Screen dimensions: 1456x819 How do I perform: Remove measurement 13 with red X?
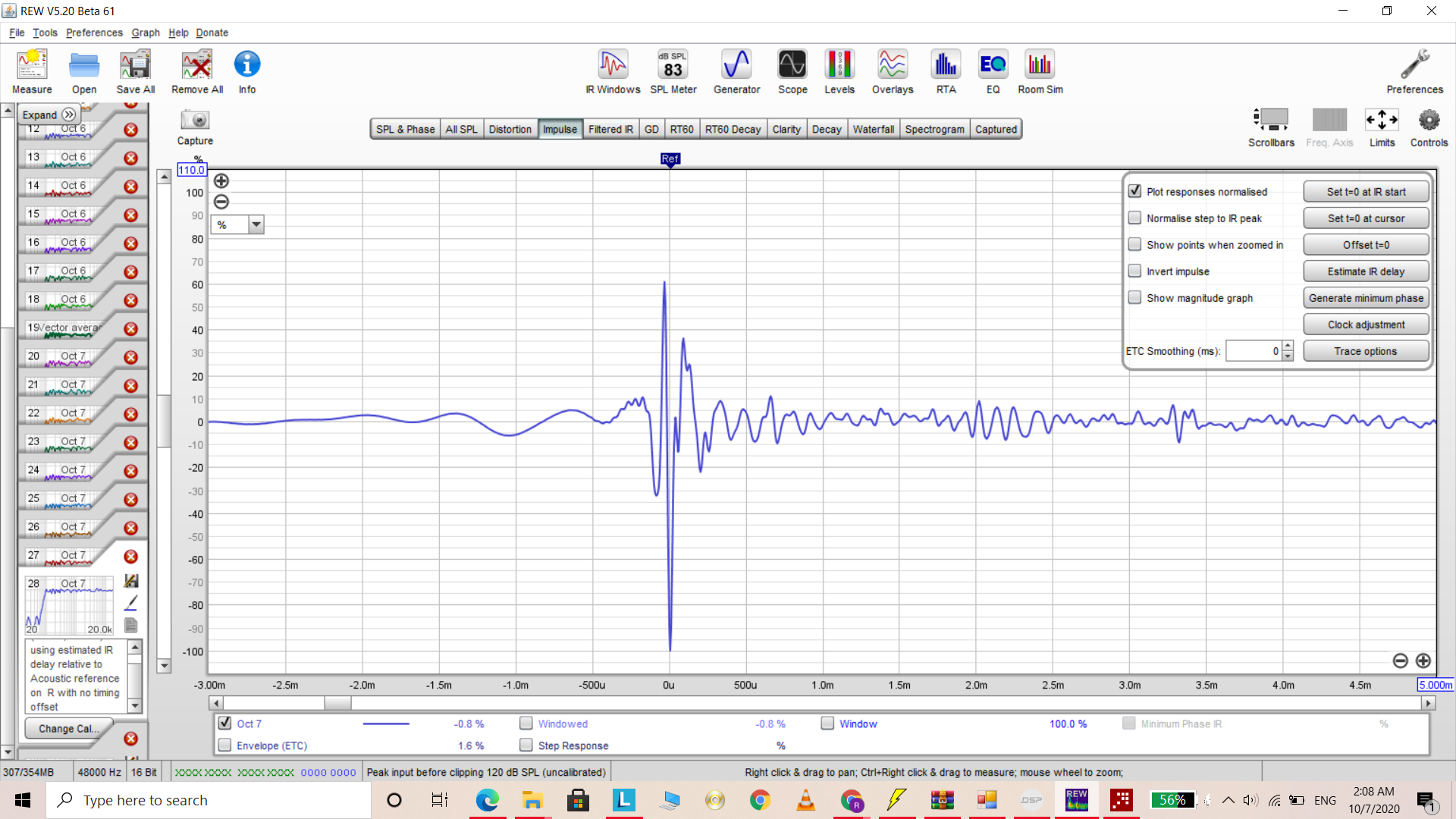click(x=130, y=158)
